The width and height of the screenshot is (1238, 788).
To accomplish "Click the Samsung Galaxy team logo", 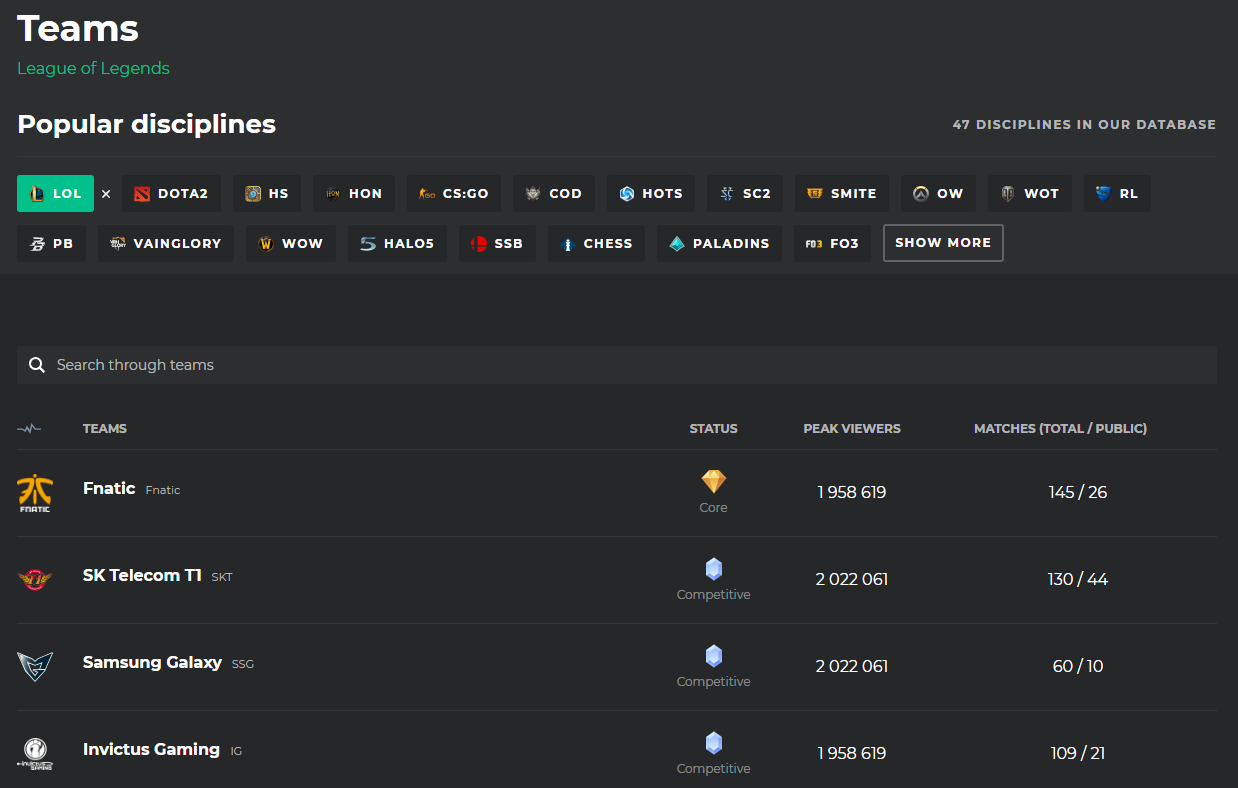I will tap(35, 666).
